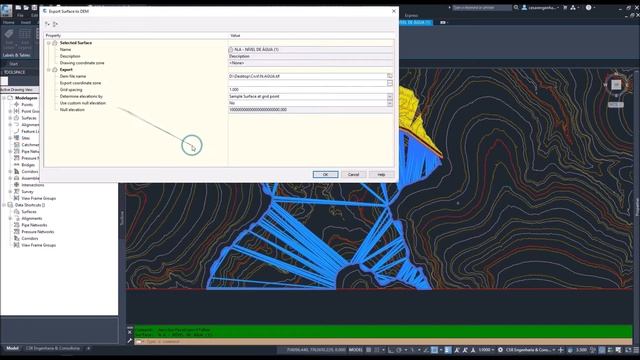
Task: Select the surface Name value row
Action: 310,49
